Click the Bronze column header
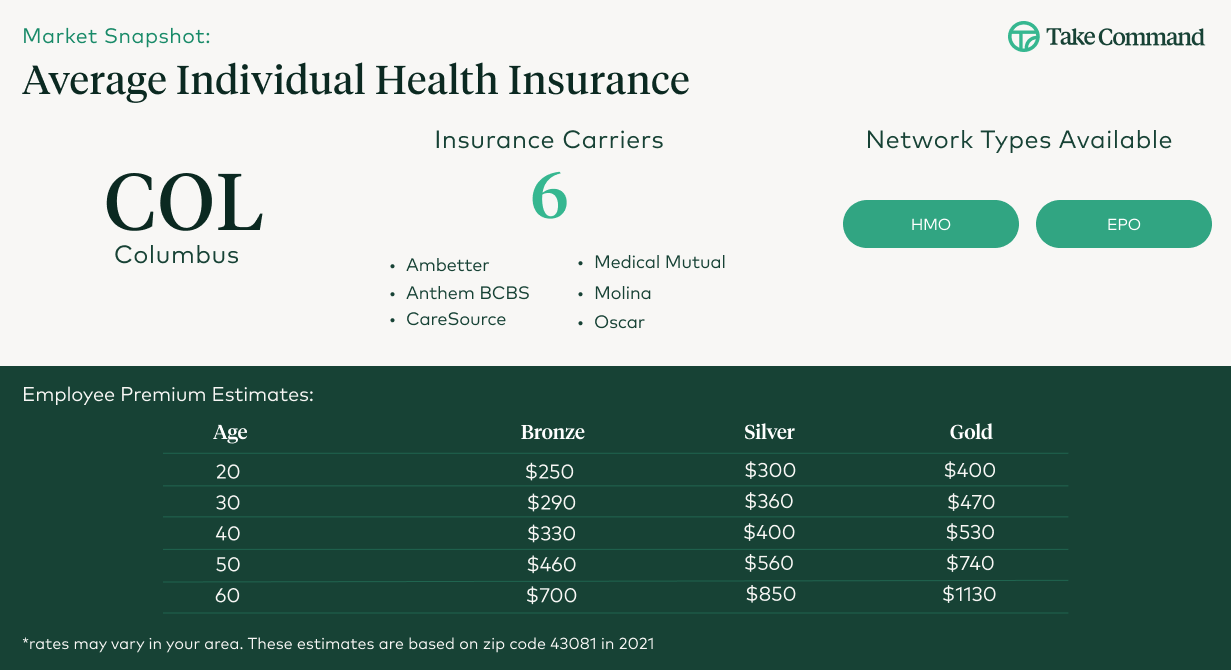The height and width of the screenshot is (670, 1231). click(x=552, y=432)
